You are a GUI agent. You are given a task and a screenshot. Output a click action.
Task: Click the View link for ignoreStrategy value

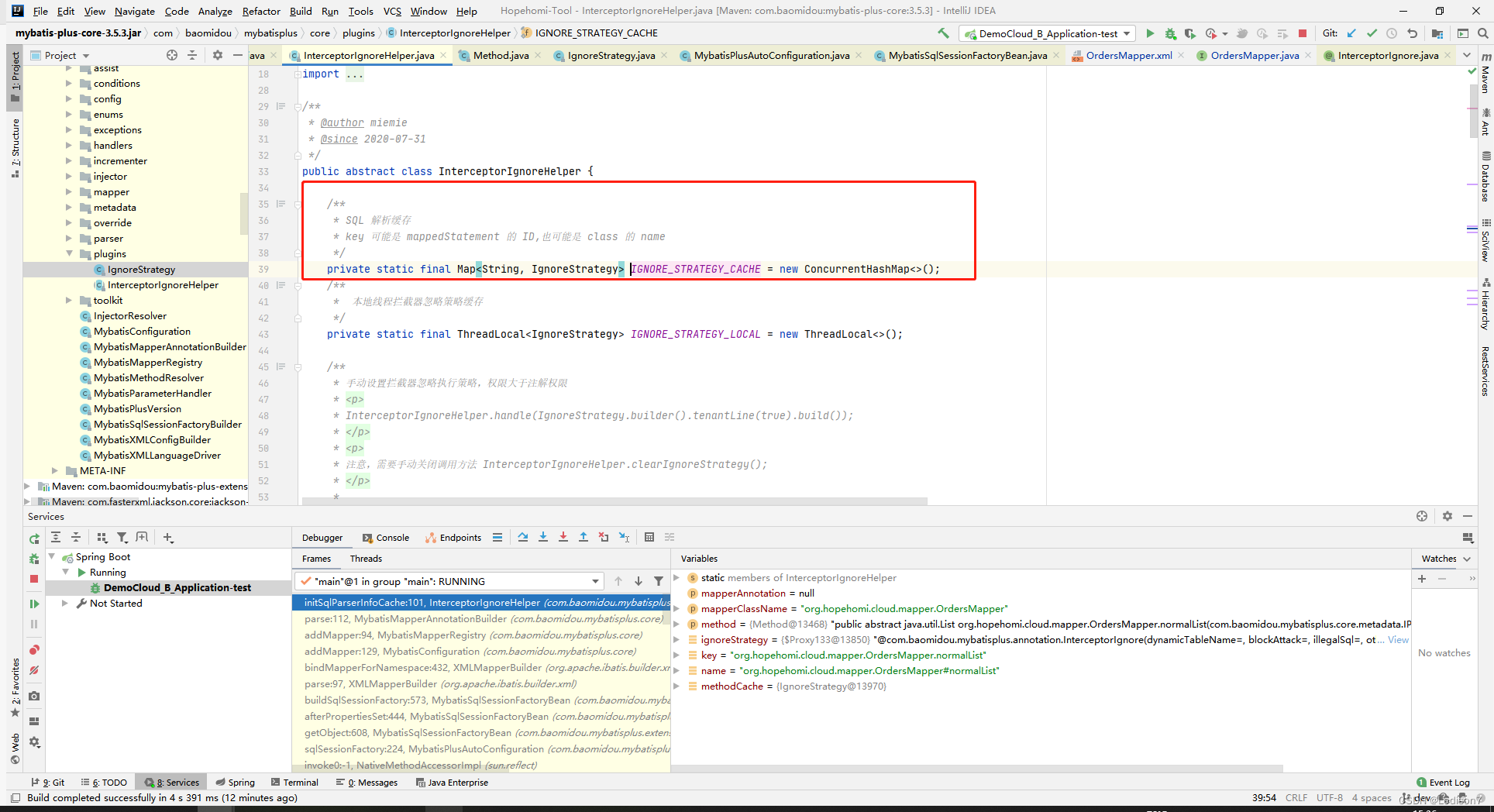[x=1398, y=639]
